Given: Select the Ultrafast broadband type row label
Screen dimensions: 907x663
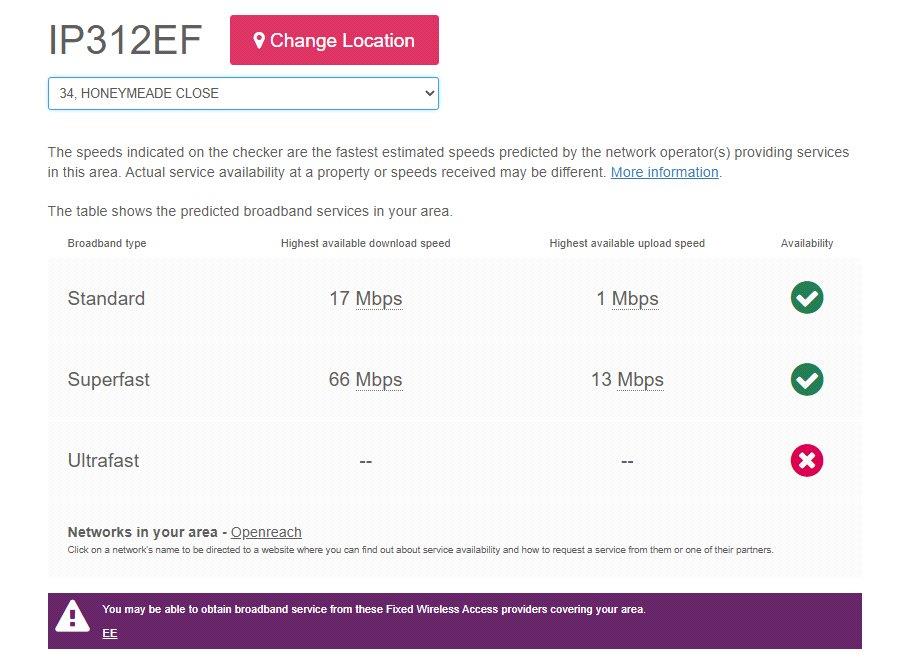Looking at the screenshot, I should point(104,461).
